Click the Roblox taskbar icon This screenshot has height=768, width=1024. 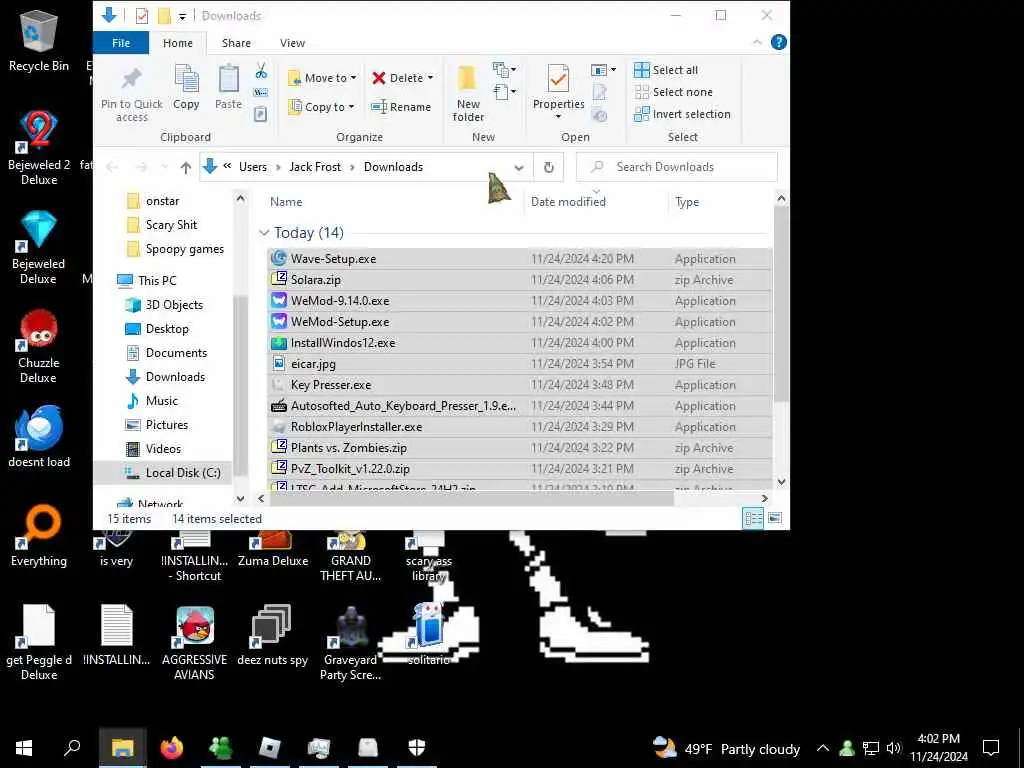[269, 747]
